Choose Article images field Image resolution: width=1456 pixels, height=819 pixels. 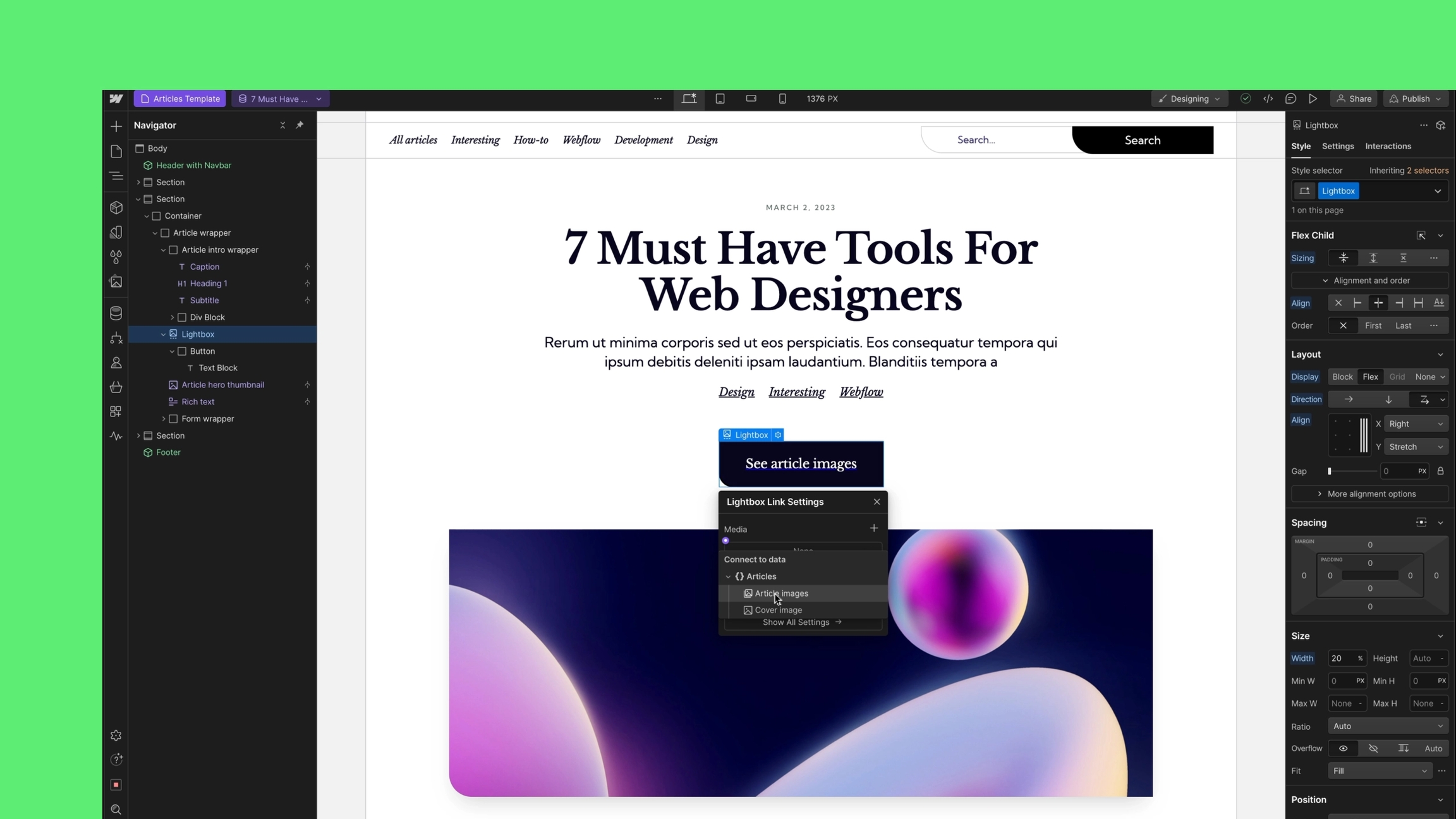tap(781, 593)
